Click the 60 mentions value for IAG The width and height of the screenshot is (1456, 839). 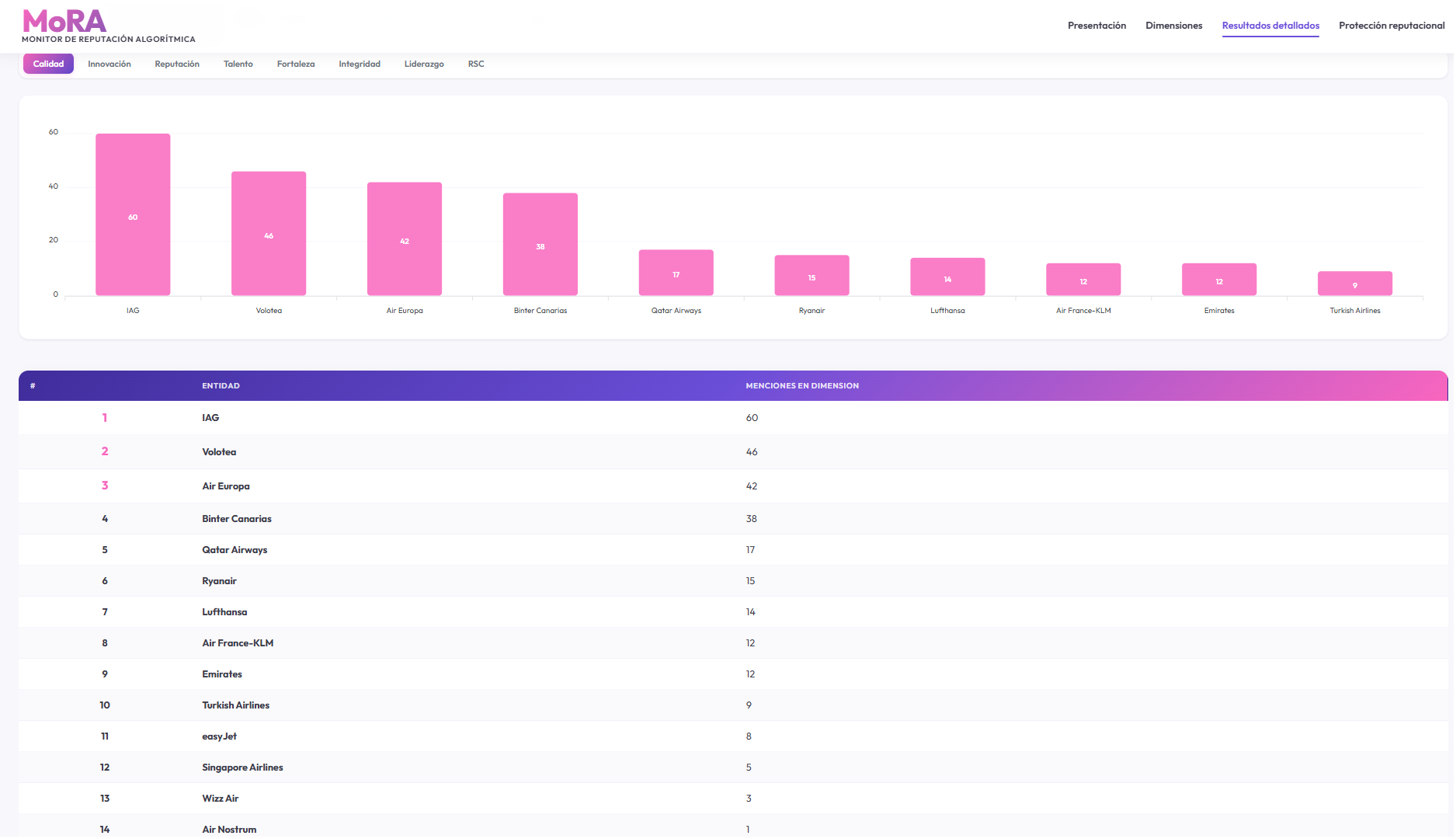(x=752, y=418)
